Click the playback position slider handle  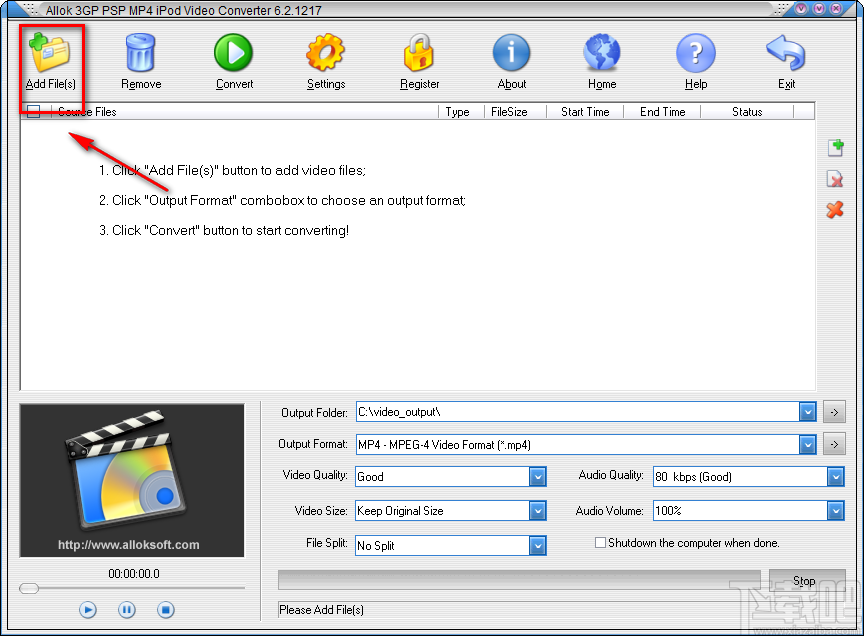click(28, 589)
